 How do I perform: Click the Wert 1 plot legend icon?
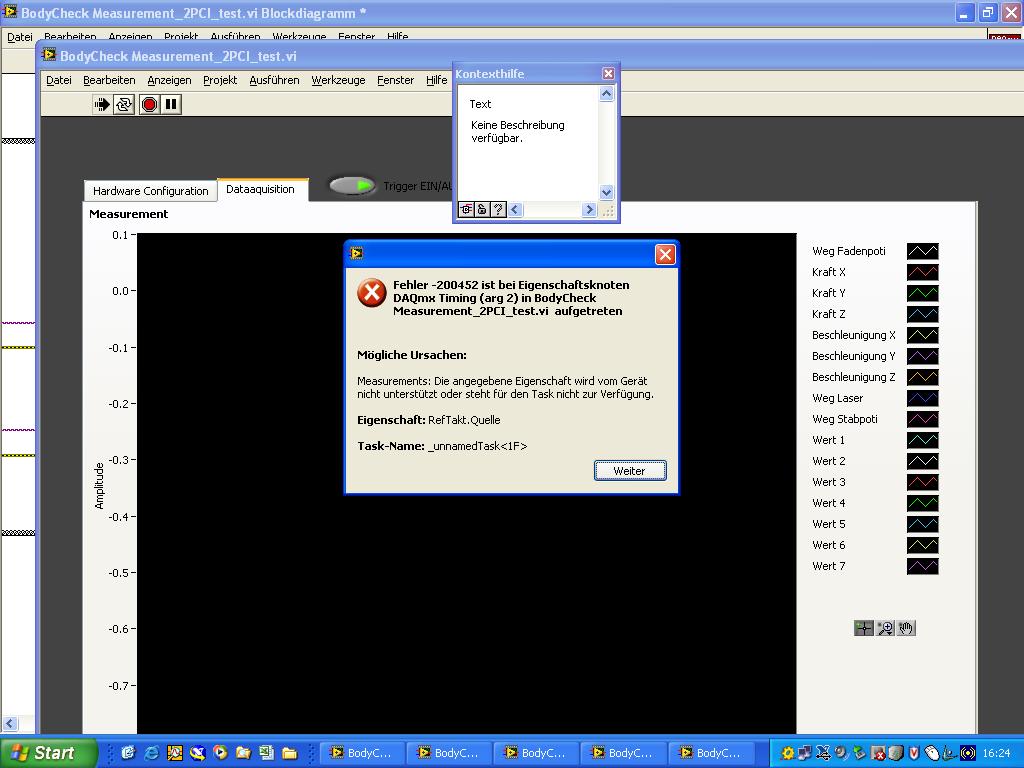pos(923,440)
